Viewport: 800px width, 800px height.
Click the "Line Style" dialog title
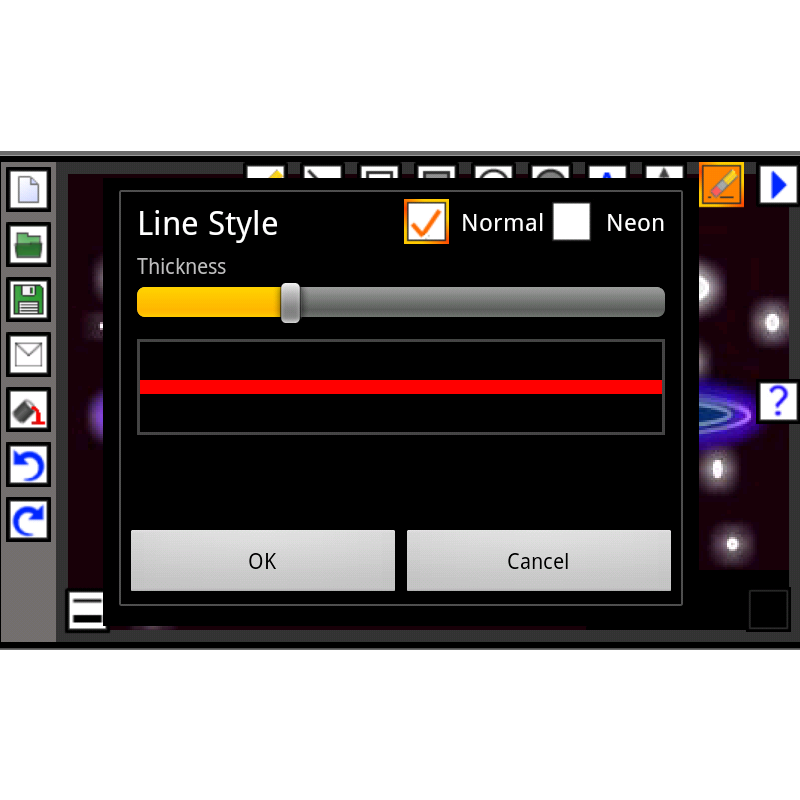pyautogui.click(x=208, y=225)
